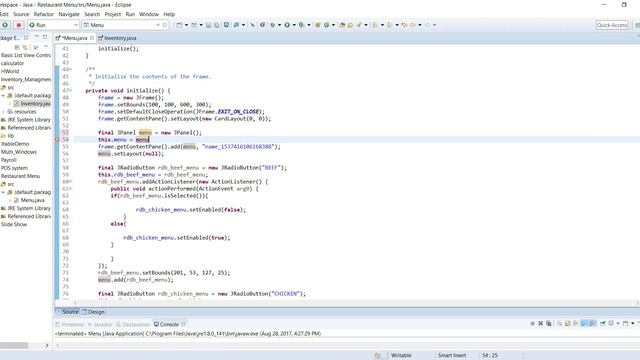
Task: Click the Debug bug toolbar icon
Action: tap(273, 25)
